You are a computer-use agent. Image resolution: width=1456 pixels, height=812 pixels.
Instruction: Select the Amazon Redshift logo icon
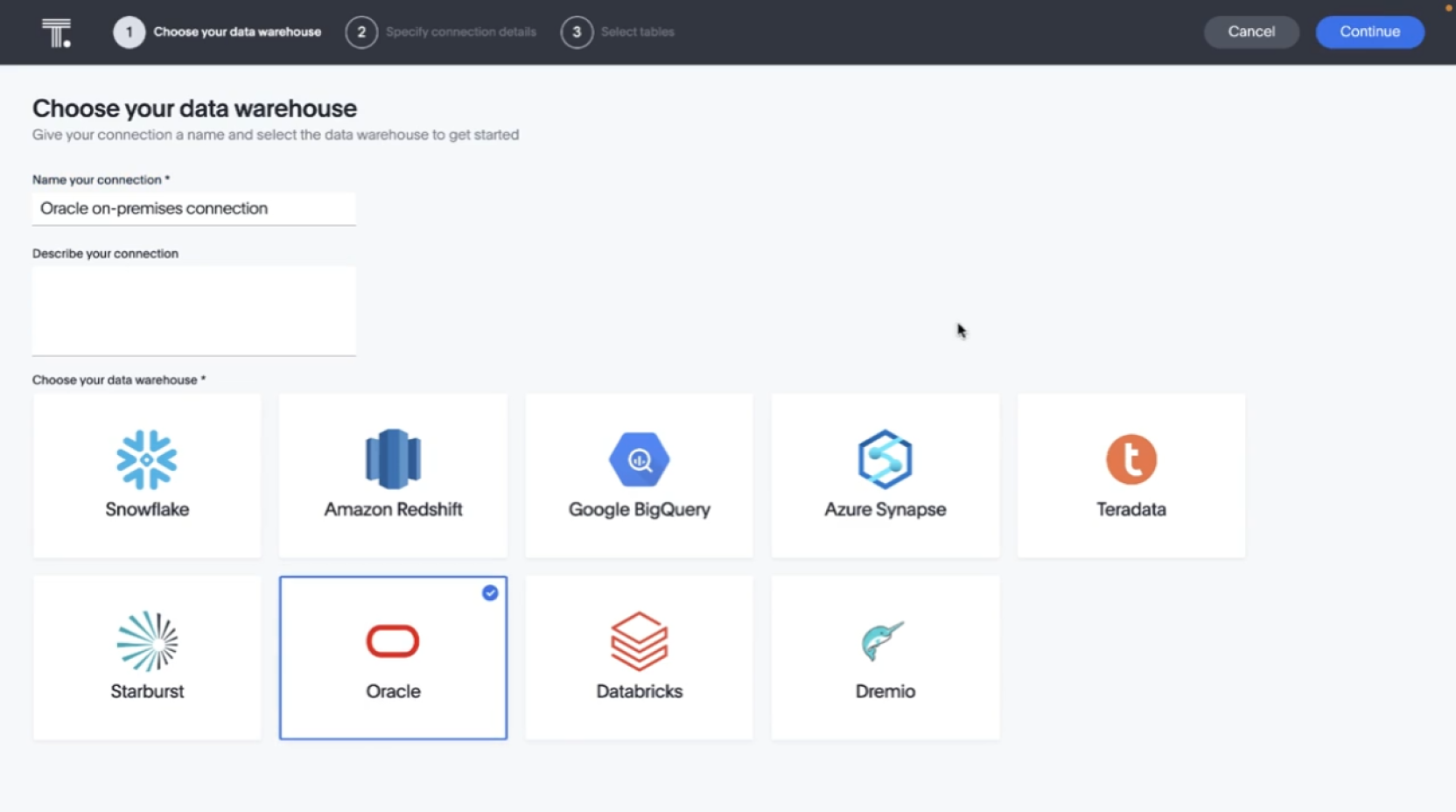click(393, 459)
